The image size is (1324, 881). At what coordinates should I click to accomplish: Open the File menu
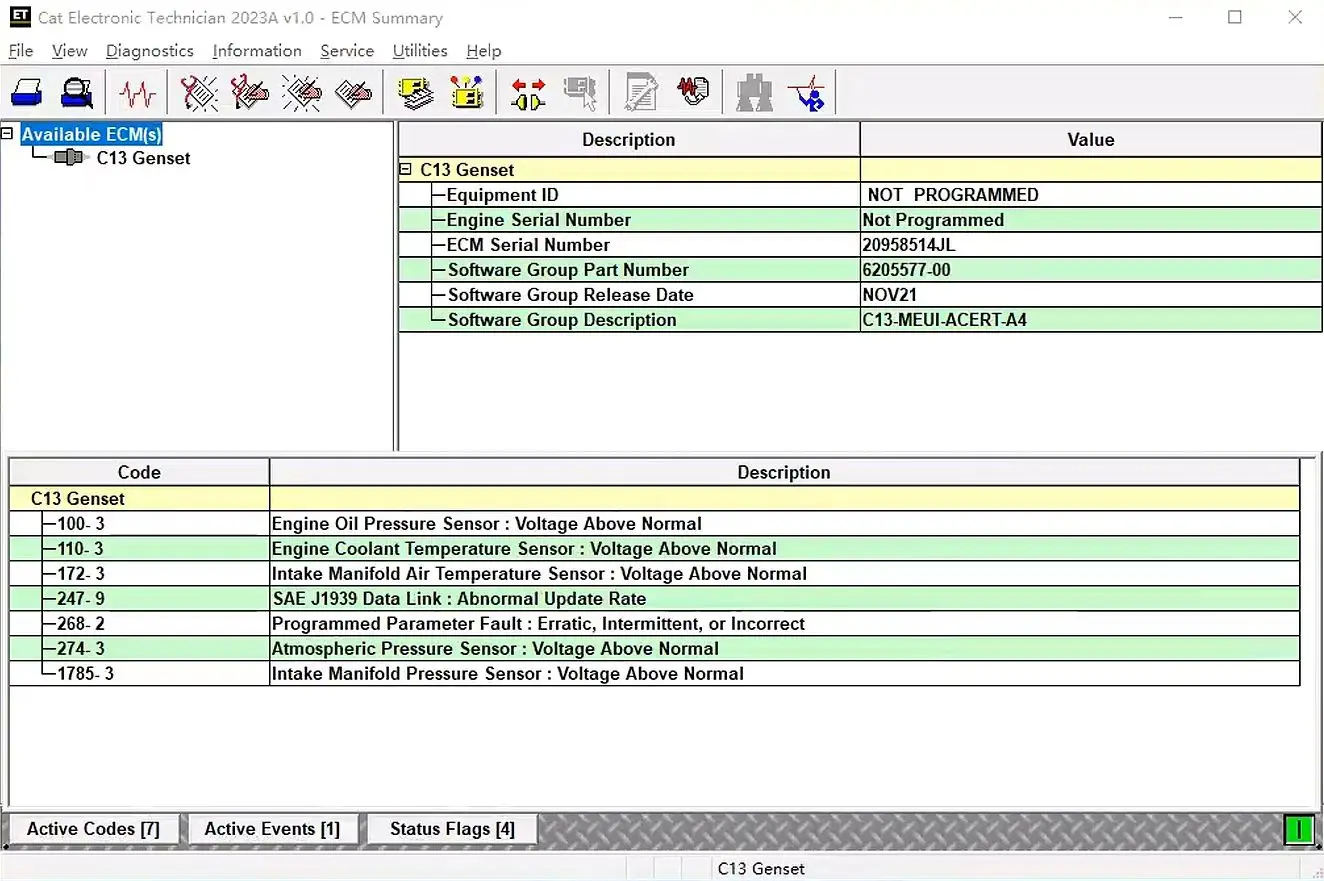pos(20,51)
